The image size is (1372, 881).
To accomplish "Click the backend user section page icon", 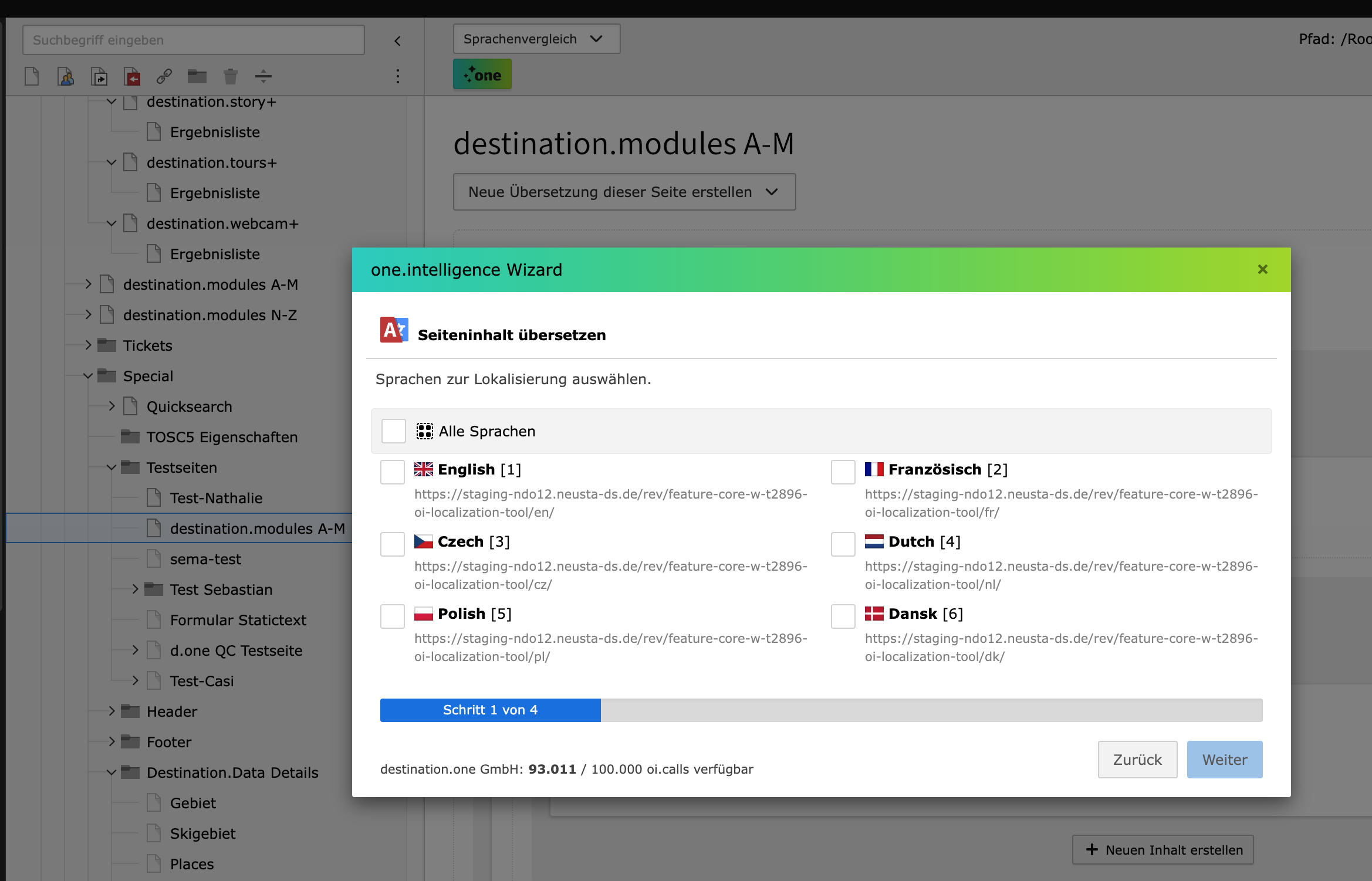I will click(x=66, y=76).
